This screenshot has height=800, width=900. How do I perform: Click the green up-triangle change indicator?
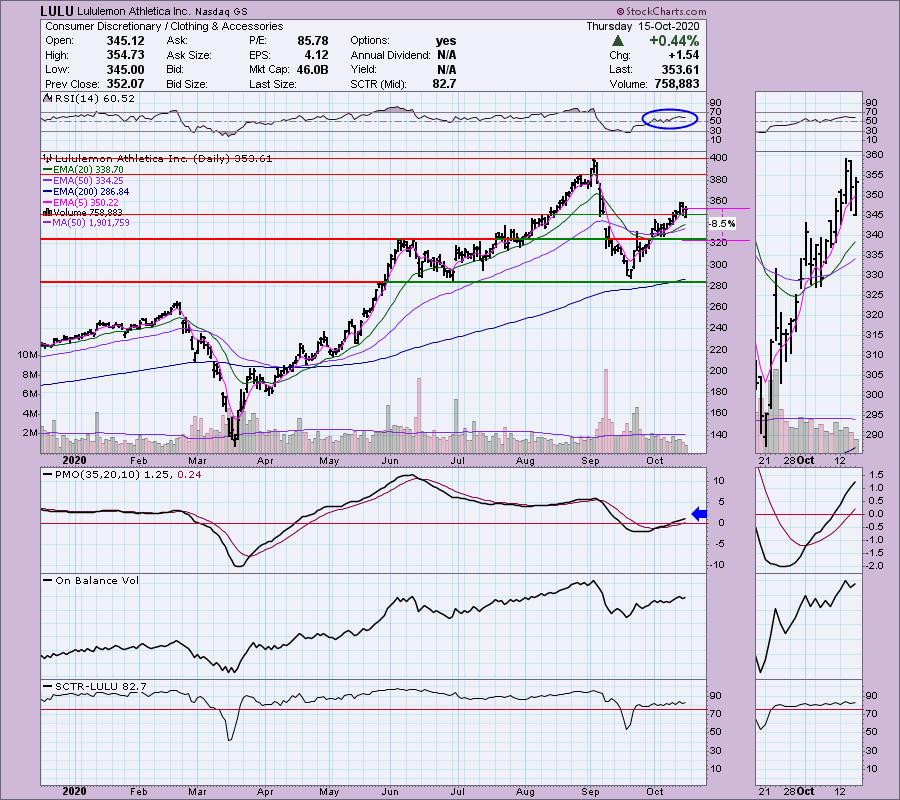coord(618,41)
